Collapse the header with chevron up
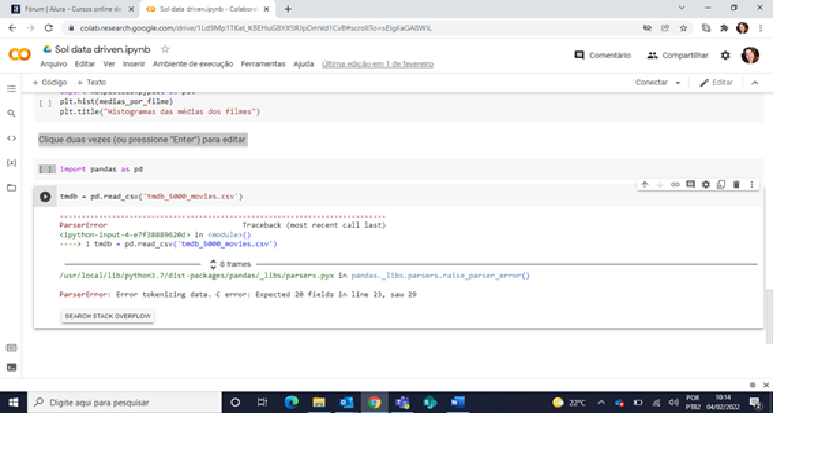This screenshot has height=460, width=819. [x=755, y=82]
